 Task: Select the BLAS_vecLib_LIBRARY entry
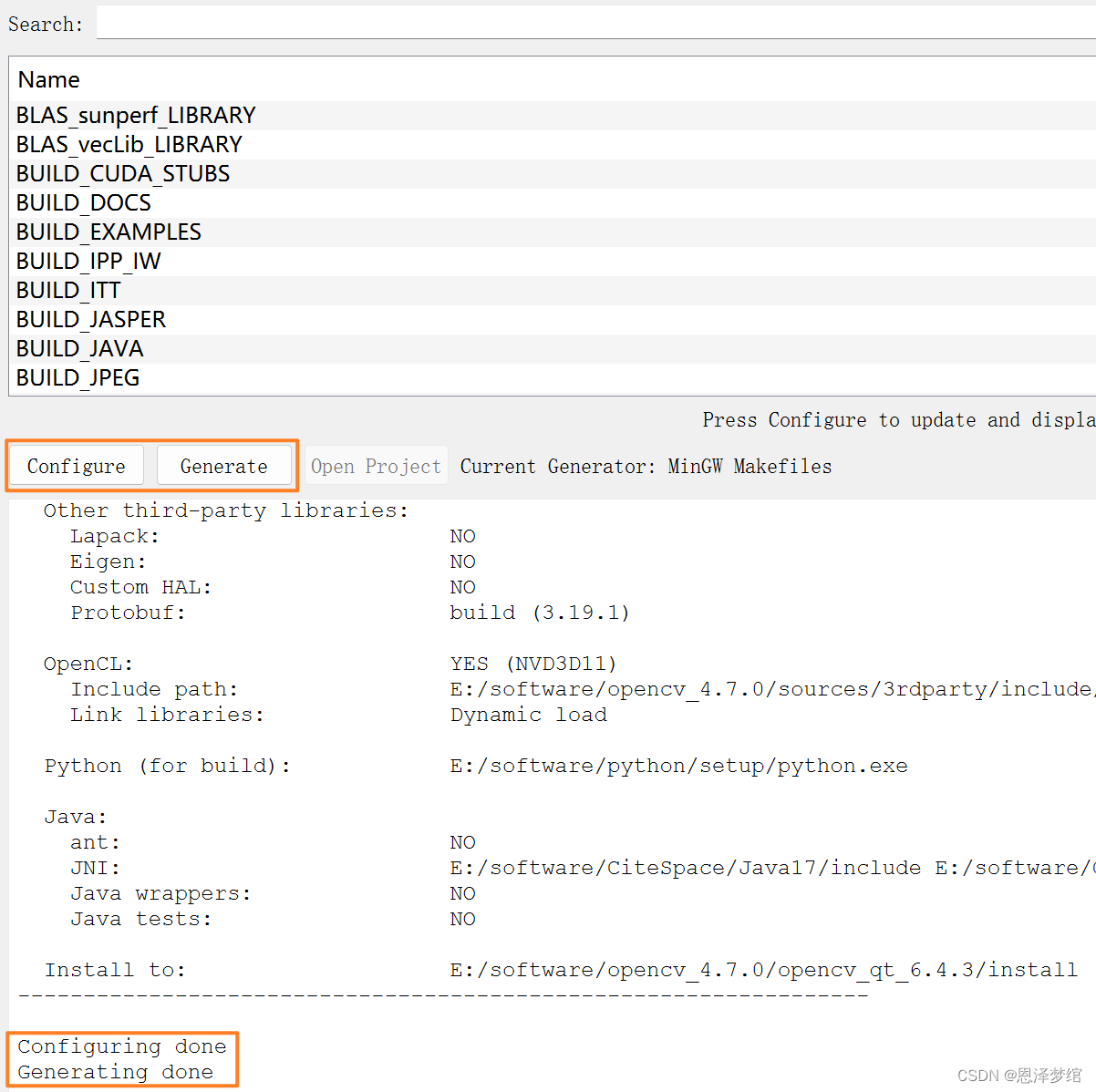coord(129,144)
